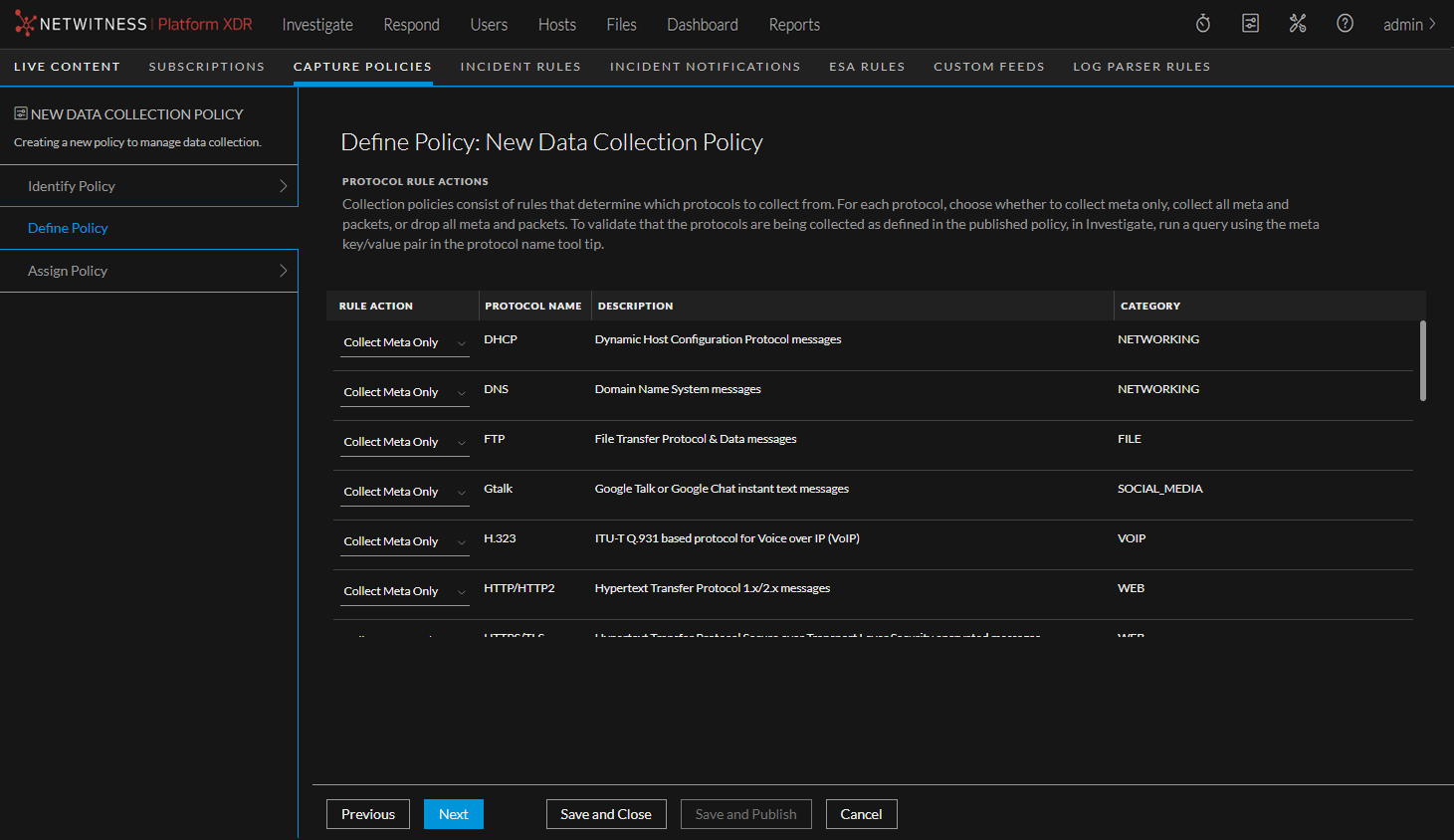Click Save and Close

coord(606,813)
